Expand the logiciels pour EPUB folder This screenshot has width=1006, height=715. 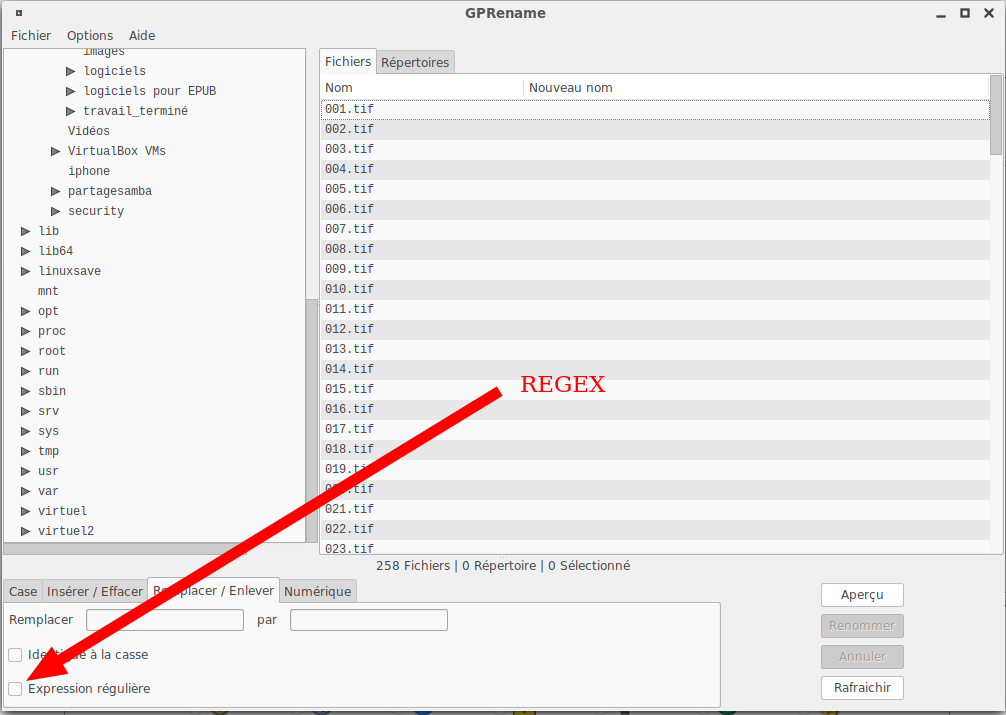[71, 91]
